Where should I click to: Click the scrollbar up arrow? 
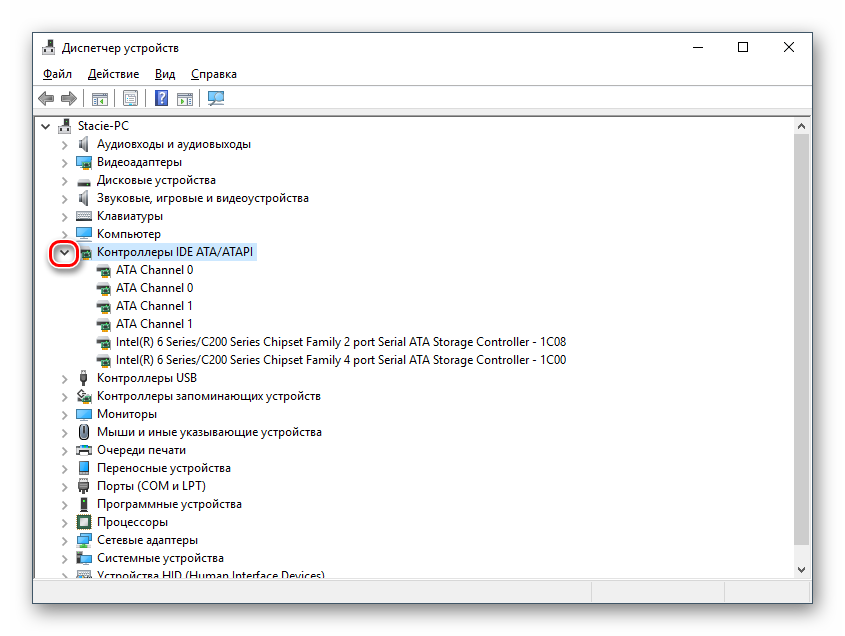801,126
